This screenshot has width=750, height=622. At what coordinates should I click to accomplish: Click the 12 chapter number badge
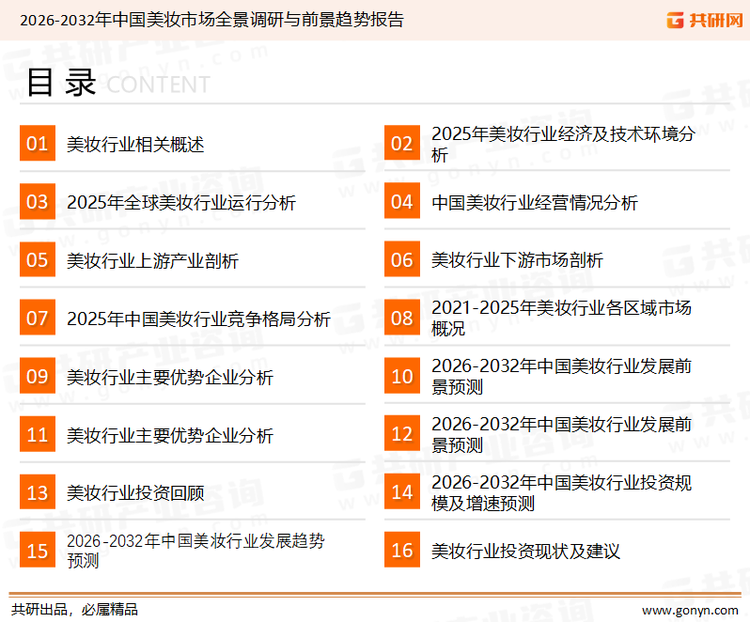point(402,435)
